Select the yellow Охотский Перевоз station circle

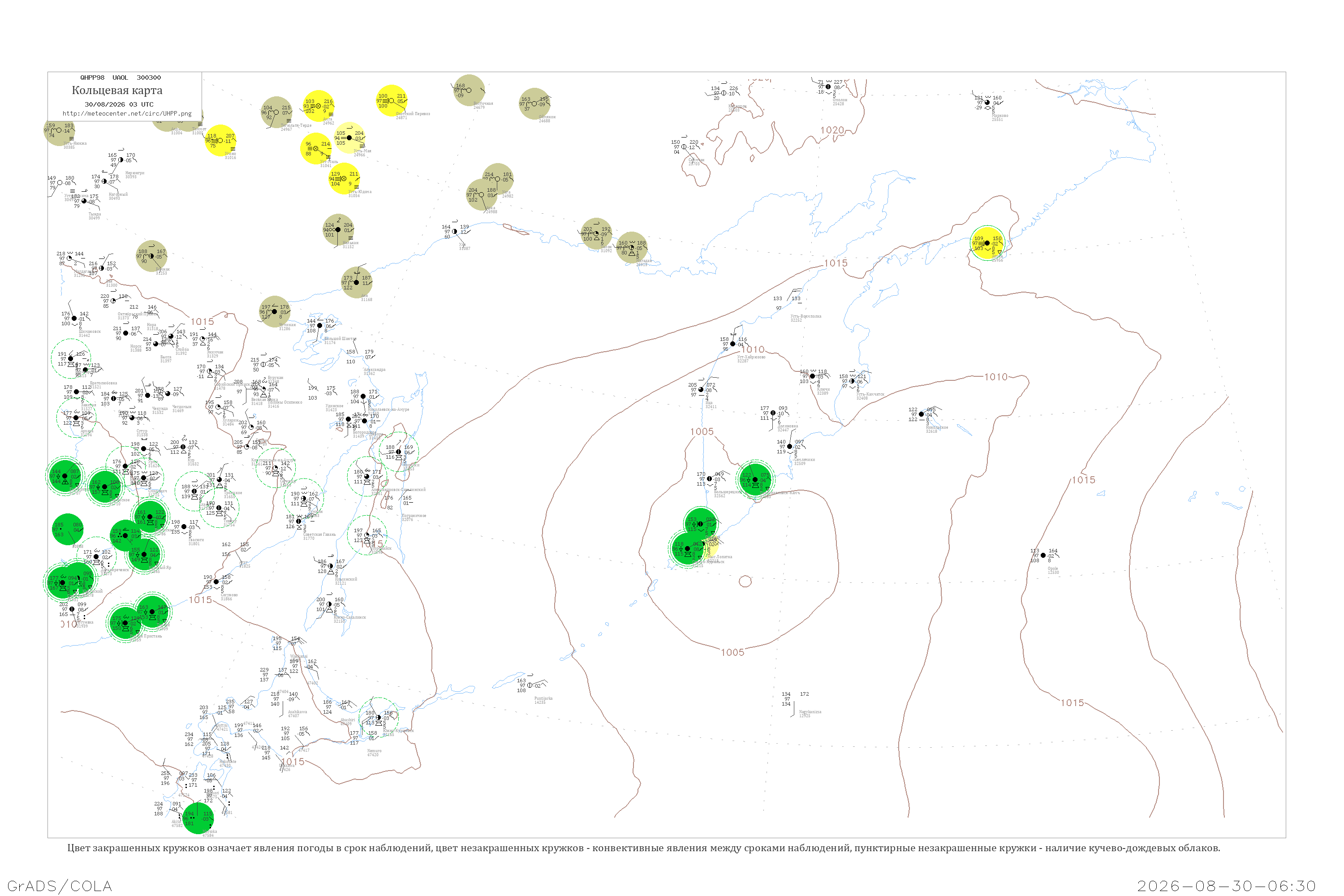click(392, 101)
